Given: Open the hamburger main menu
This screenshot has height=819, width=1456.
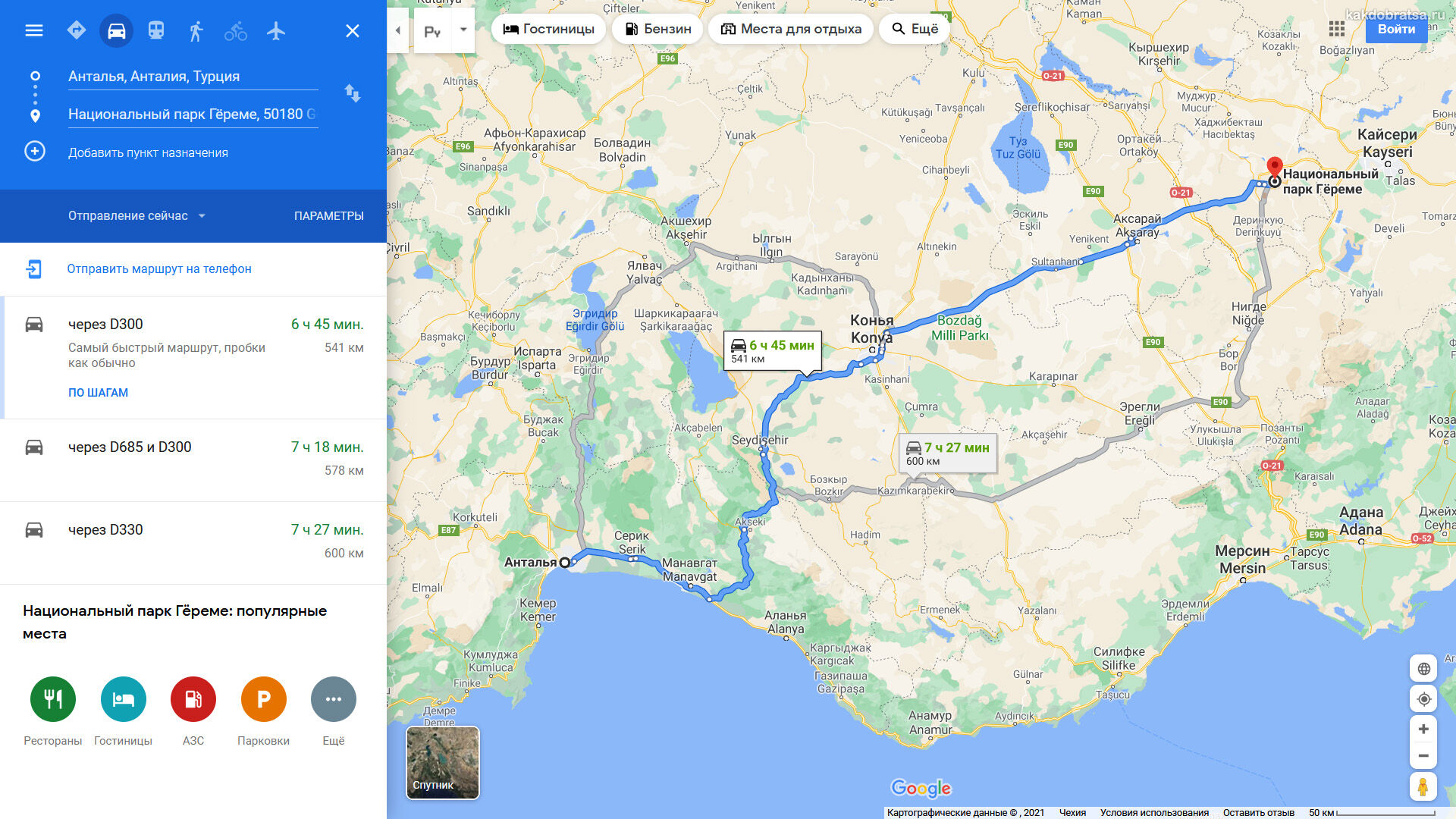Looking at the screenshot, I should pyautogui.click(x=34, y=30).
